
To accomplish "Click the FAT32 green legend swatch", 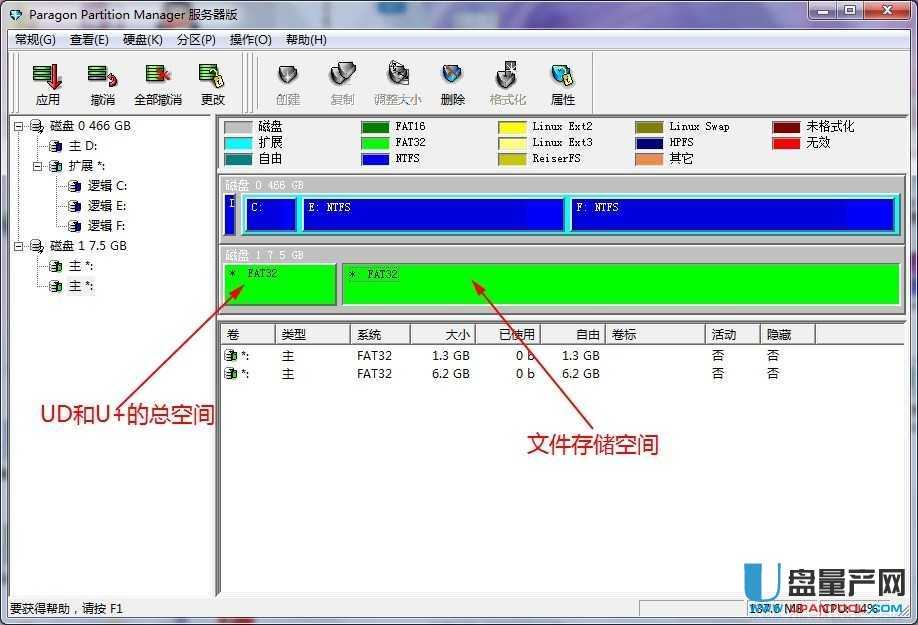I will [378, 143].
